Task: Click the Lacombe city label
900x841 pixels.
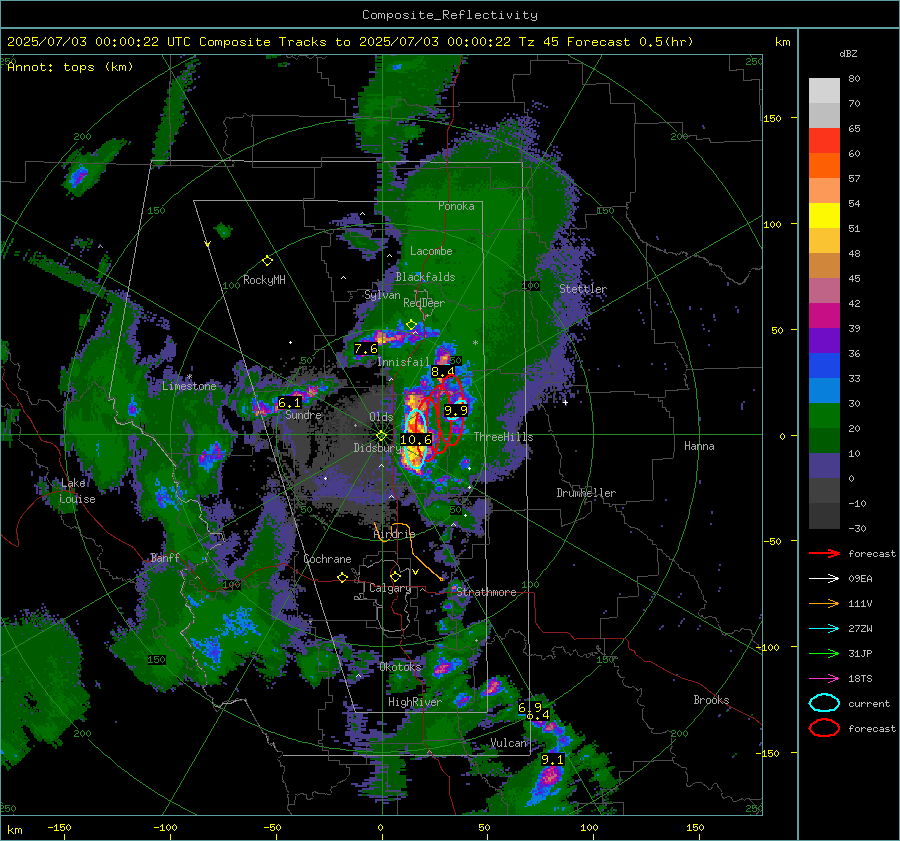Action: pyautogui.click(x=431, y=251)
